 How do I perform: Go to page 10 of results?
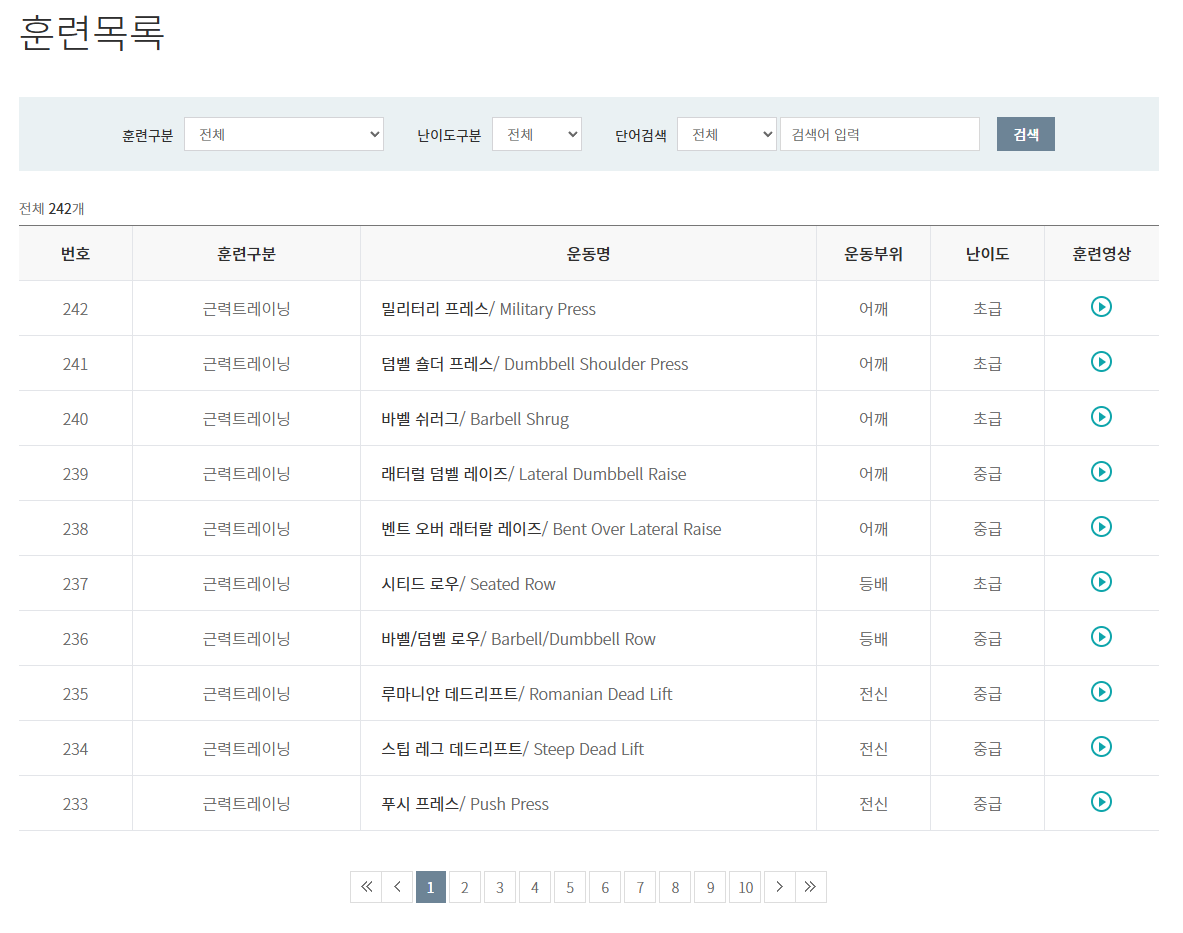(x=745, y=888)
